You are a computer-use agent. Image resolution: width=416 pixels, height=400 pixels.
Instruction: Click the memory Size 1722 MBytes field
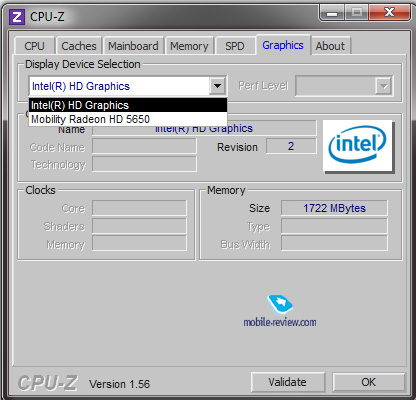point(334,208)
